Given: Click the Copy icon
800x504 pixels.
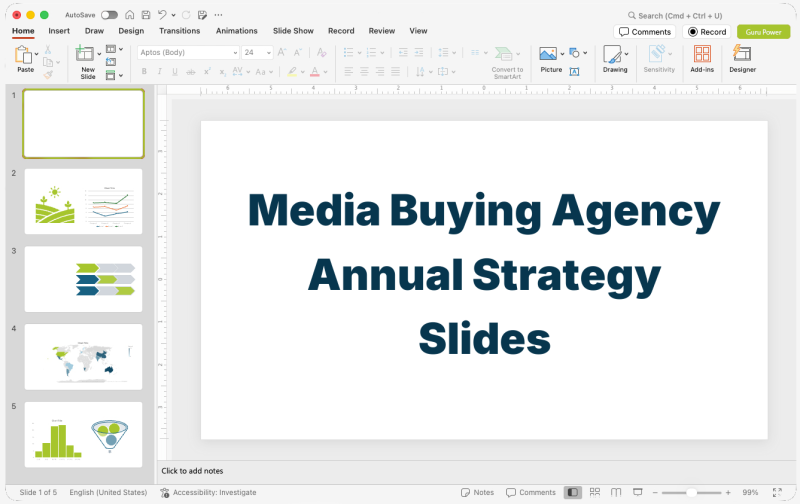Looking at the screenshot, I should [48, 62].
